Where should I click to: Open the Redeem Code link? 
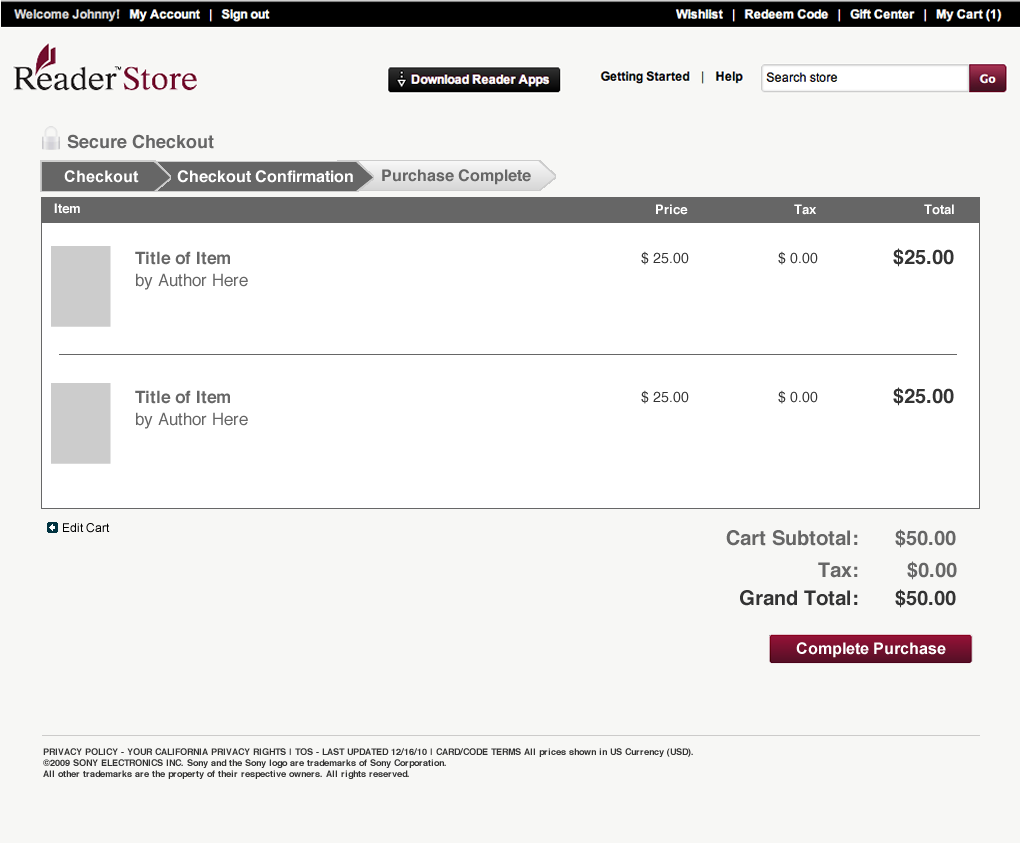pyautogui.click(x=786, y=14)
